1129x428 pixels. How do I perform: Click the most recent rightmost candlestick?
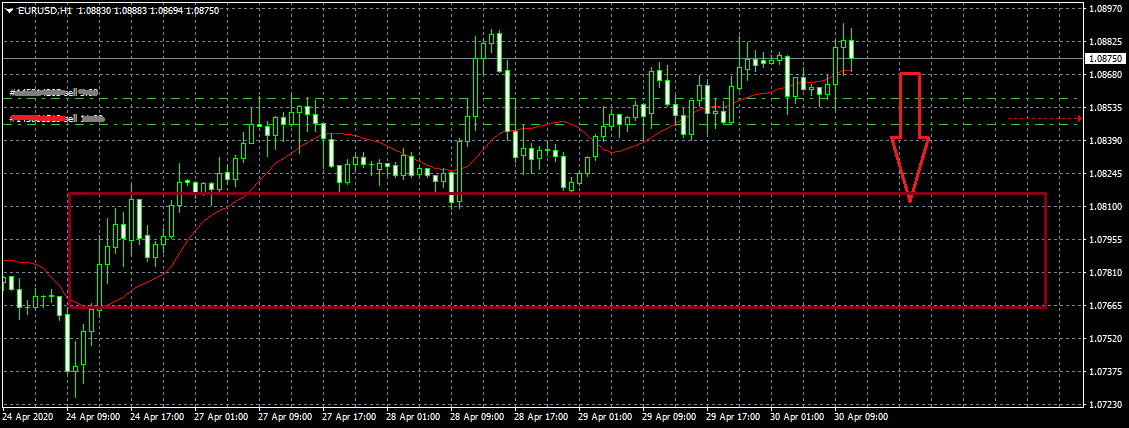point(851,50)
